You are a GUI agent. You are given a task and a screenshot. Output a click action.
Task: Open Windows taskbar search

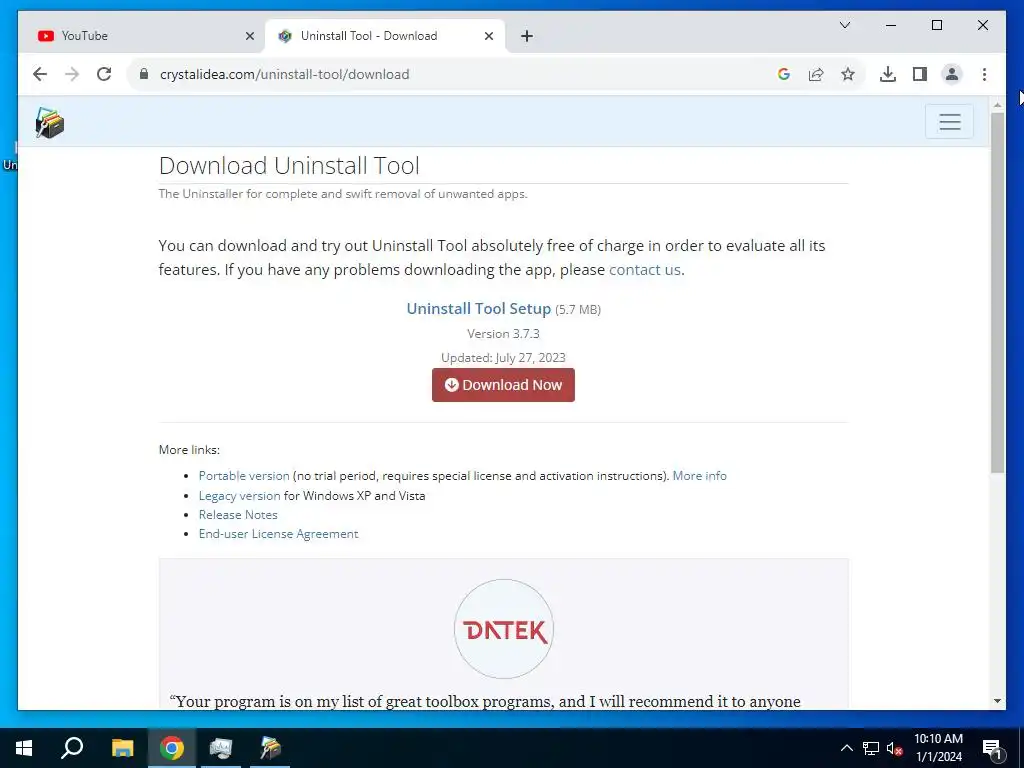click(x=72, y=748)
